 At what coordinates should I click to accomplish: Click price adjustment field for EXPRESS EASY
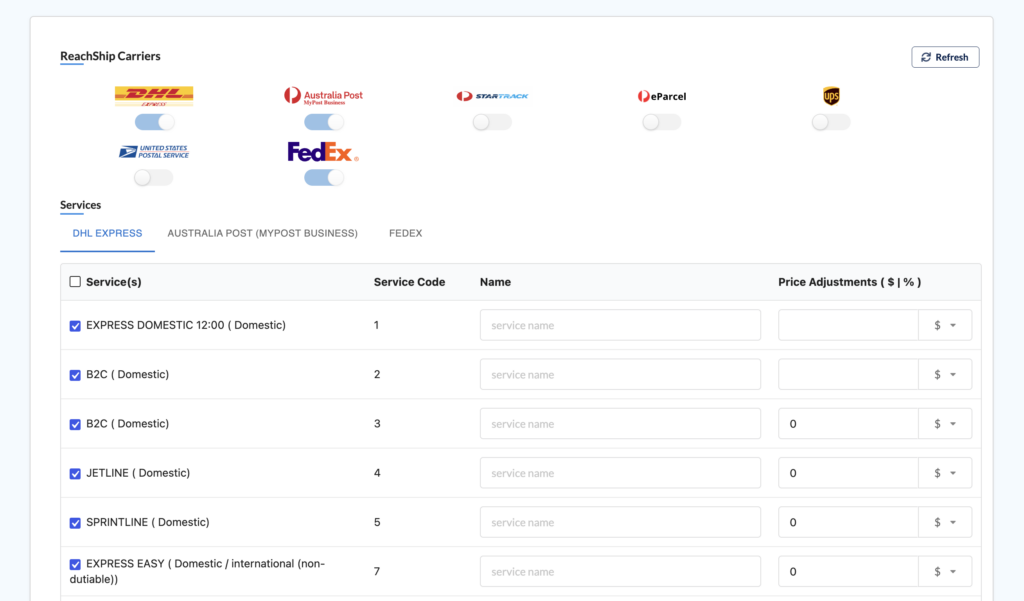(x=848, y=572)
